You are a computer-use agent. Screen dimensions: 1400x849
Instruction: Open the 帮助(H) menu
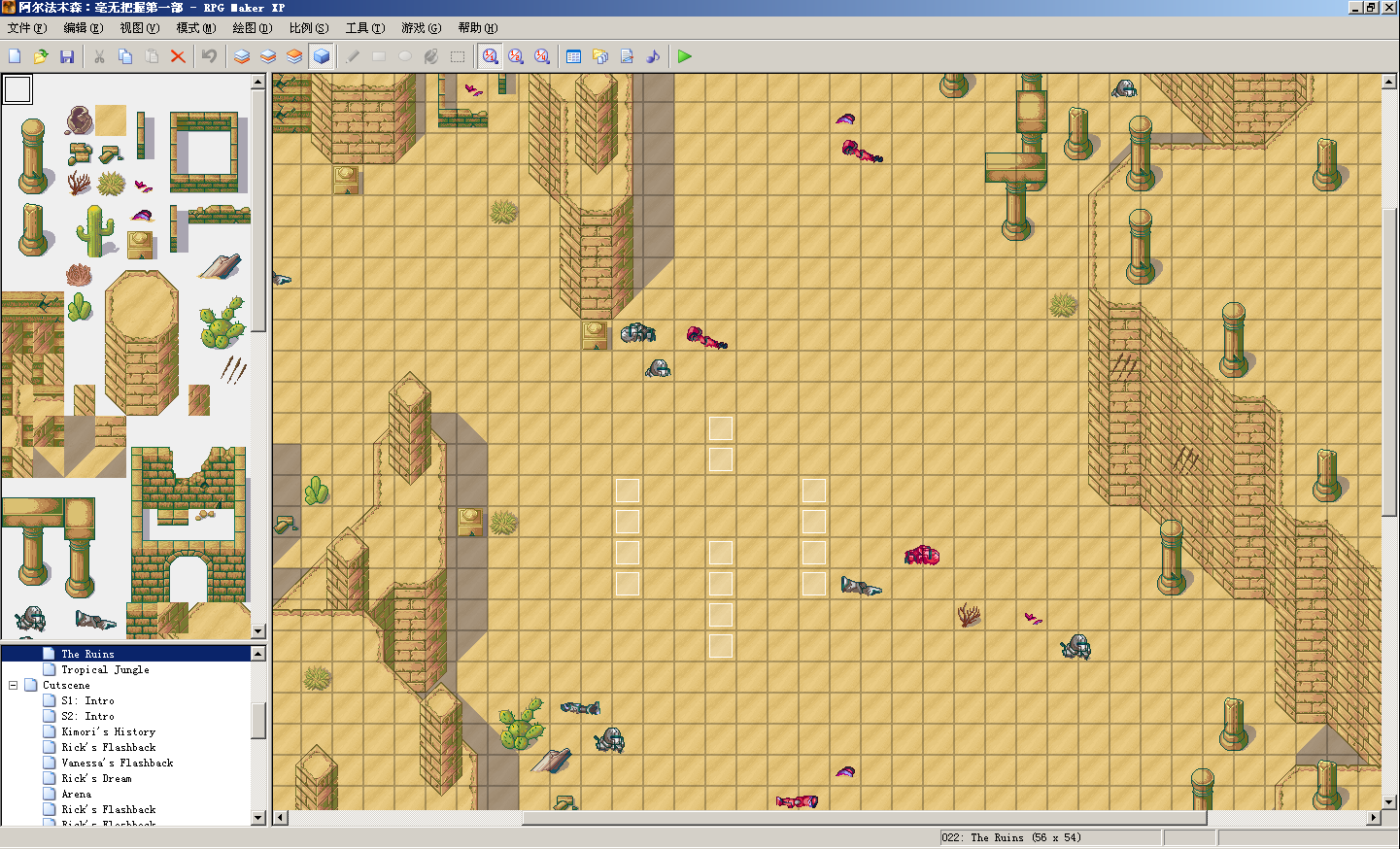click(478, 28)
